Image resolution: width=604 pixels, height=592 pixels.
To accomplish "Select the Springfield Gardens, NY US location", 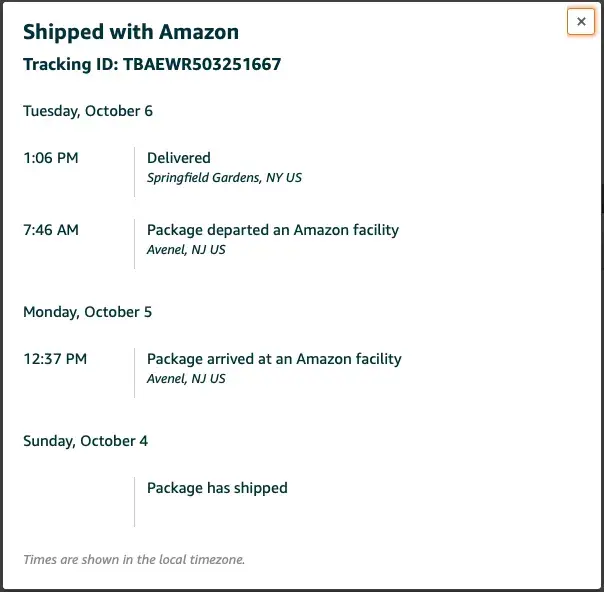I will tap(224, 178).
